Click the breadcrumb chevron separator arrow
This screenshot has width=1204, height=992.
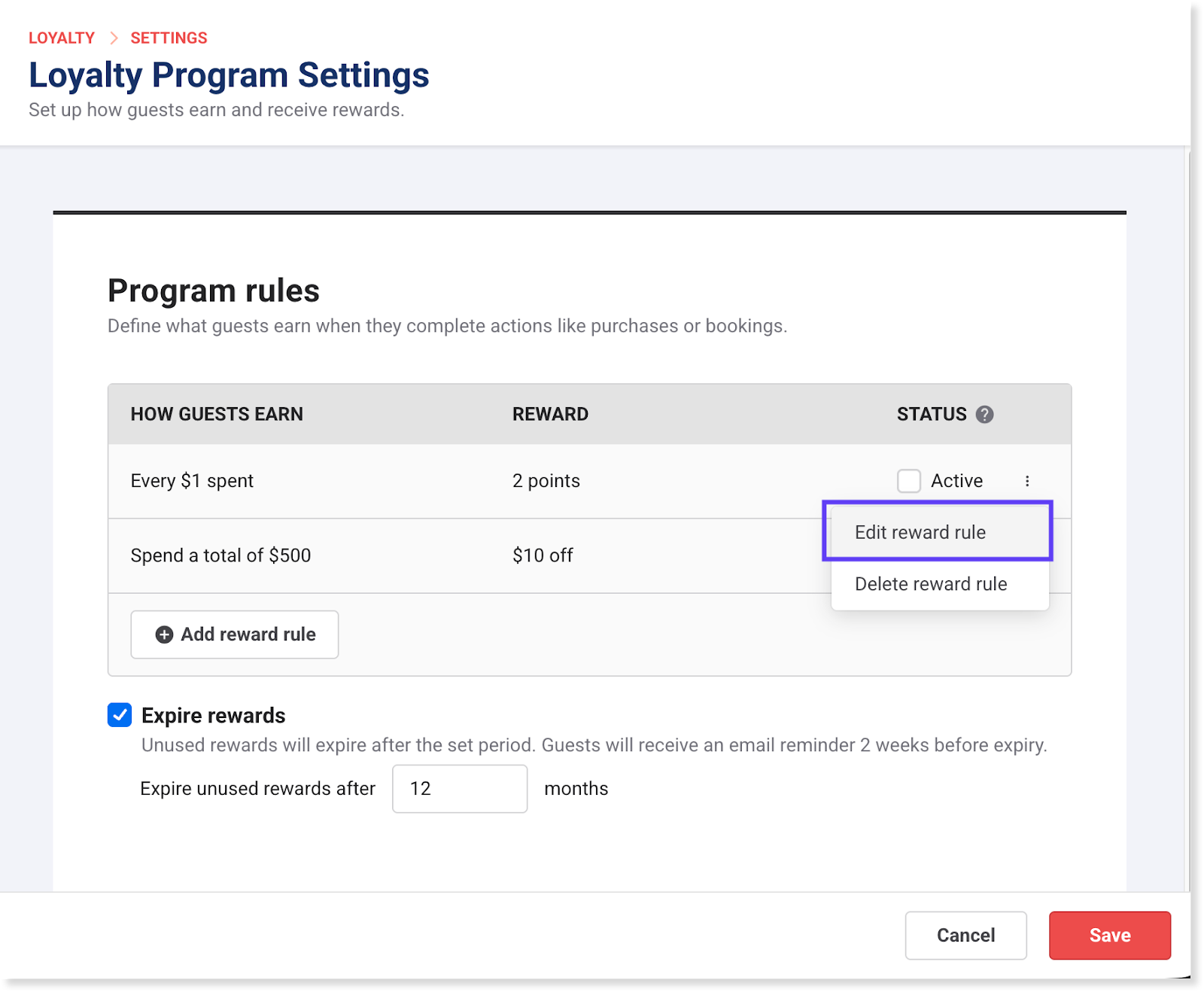click(x=114, y=38)
